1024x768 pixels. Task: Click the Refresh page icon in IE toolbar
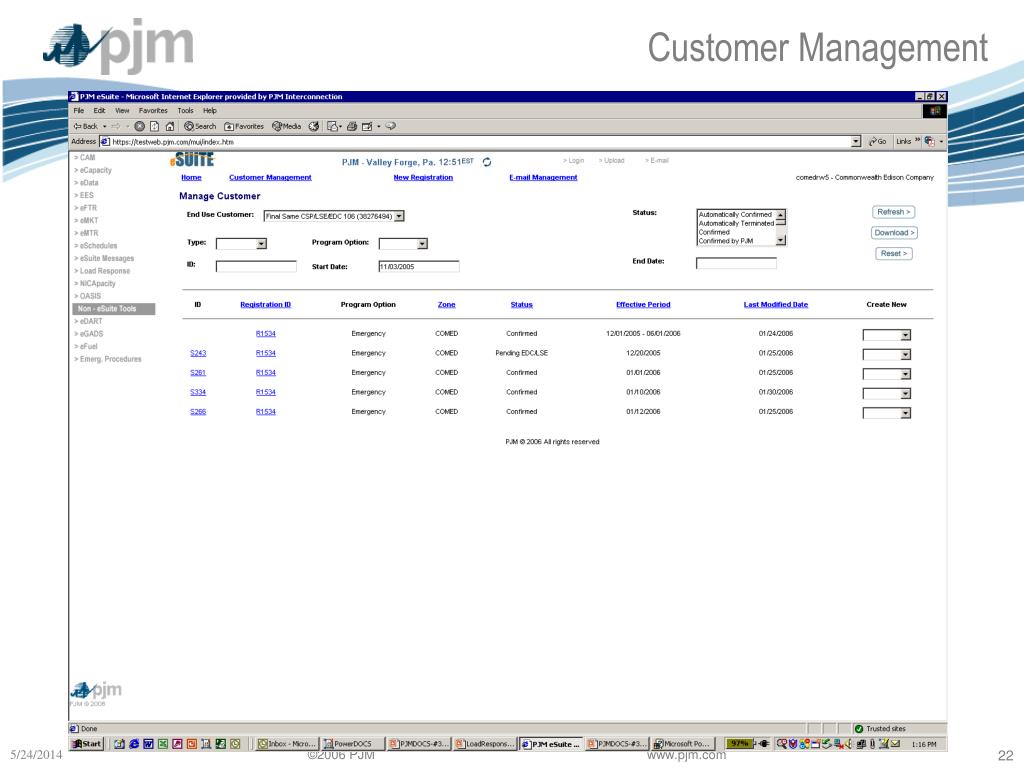pyautogui.click(x=155, y=126)
